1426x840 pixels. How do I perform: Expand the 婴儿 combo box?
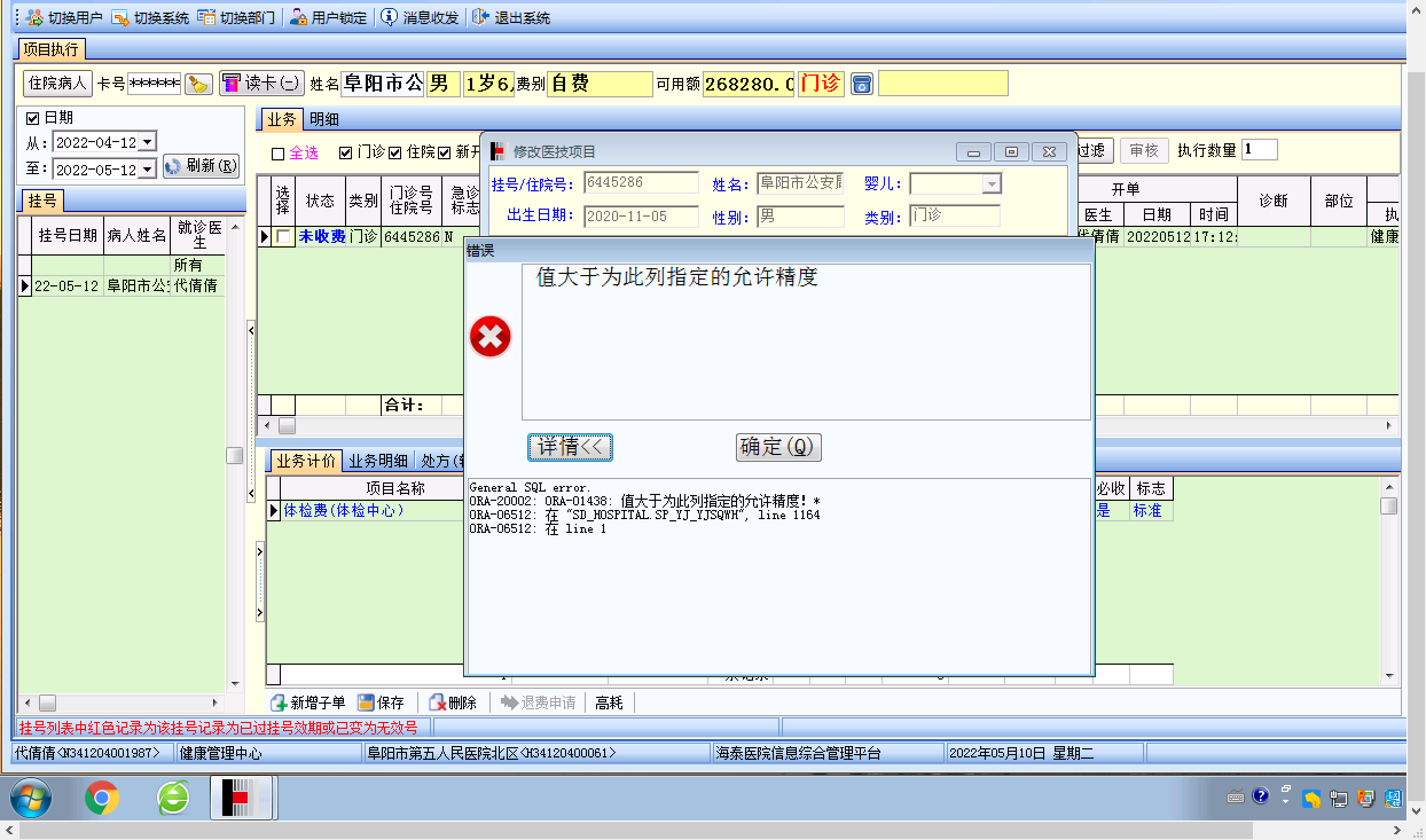pyautogui.click(x=992, y=184)
